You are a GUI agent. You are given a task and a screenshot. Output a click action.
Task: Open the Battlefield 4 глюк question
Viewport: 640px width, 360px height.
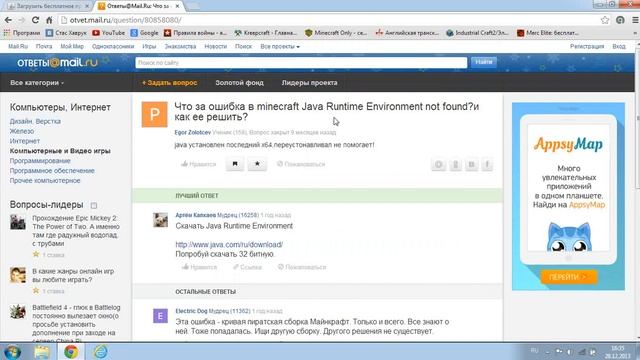(76, 324)
